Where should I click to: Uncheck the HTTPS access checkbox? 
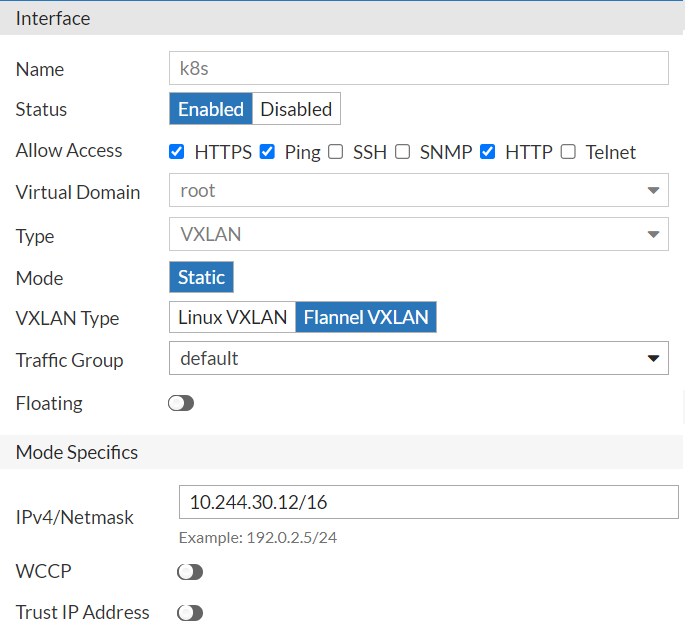(177, 152)
